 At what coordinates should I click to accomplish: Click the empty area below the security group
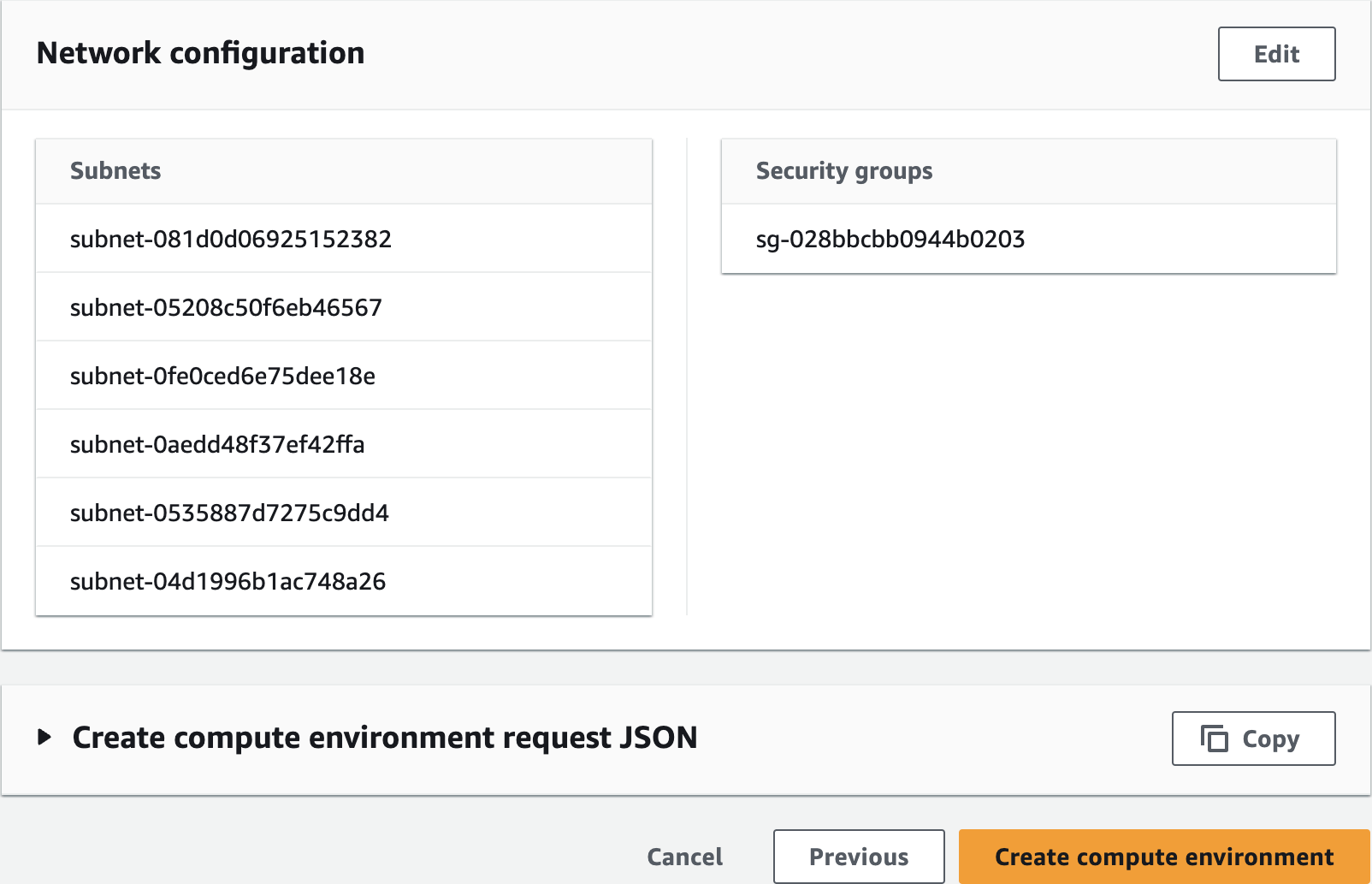pos(1028,445)
